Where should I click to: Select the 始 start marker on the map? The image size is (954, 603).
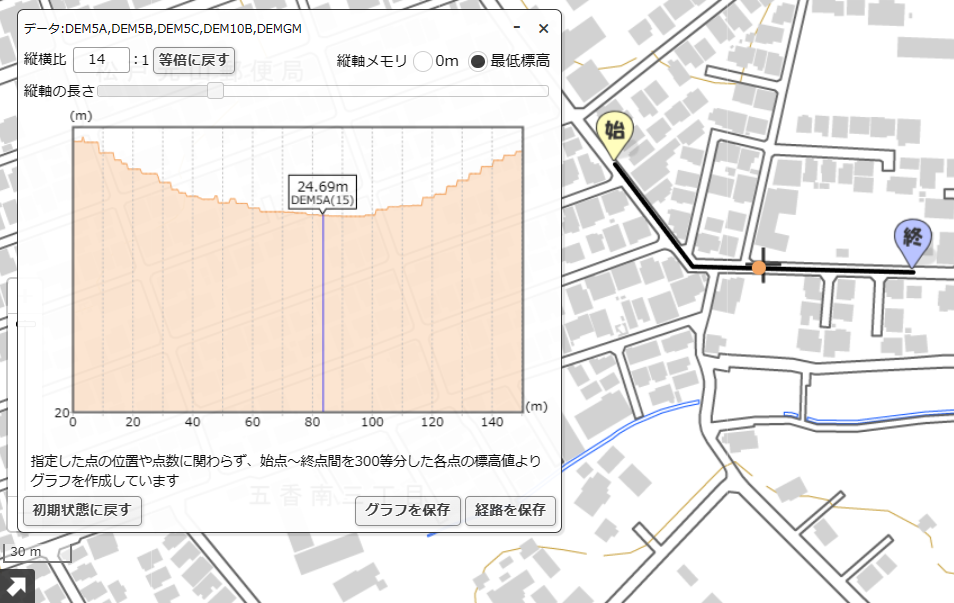615,128
